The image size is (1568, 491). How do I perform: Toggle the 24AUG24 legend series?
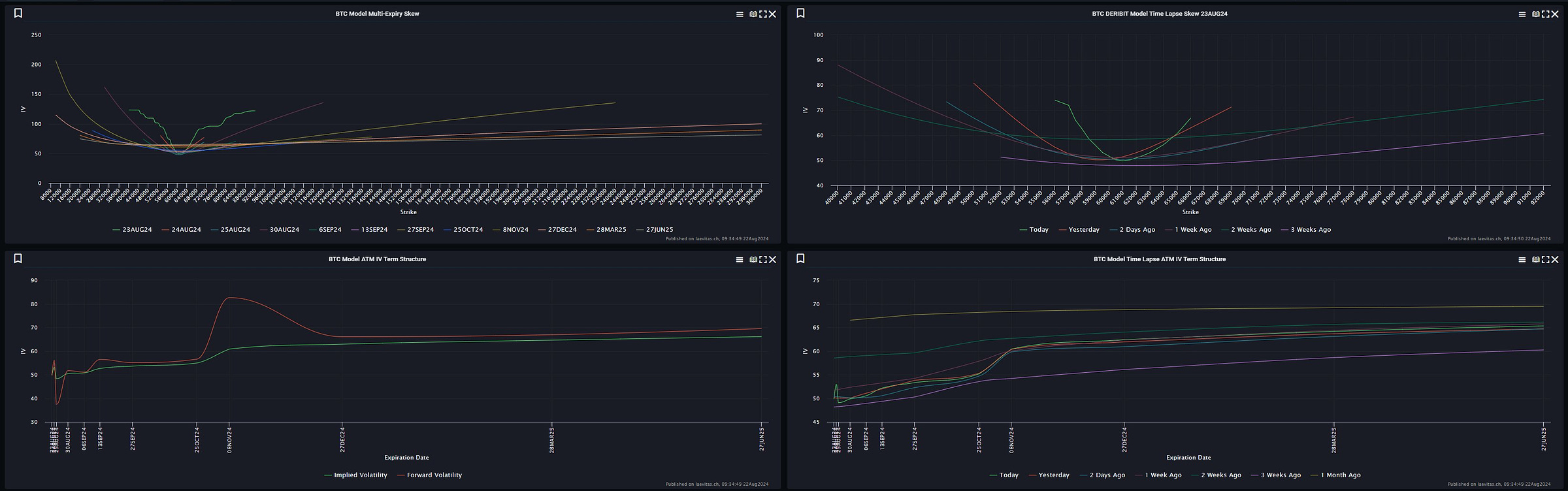[181, 230]
